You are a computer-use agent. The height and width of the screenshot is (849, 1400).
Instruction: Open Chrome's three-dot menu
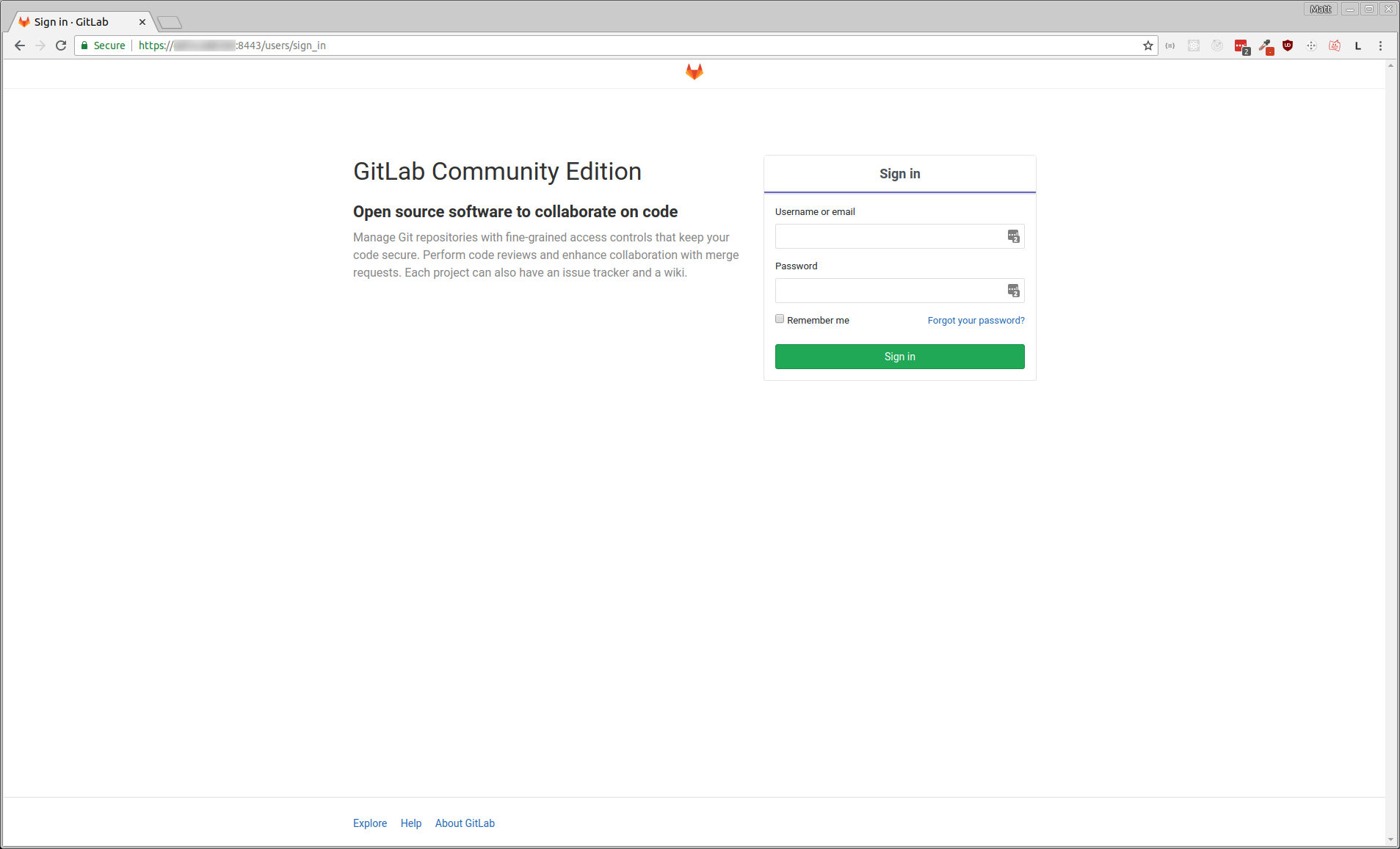click(x=1380, y=45)
